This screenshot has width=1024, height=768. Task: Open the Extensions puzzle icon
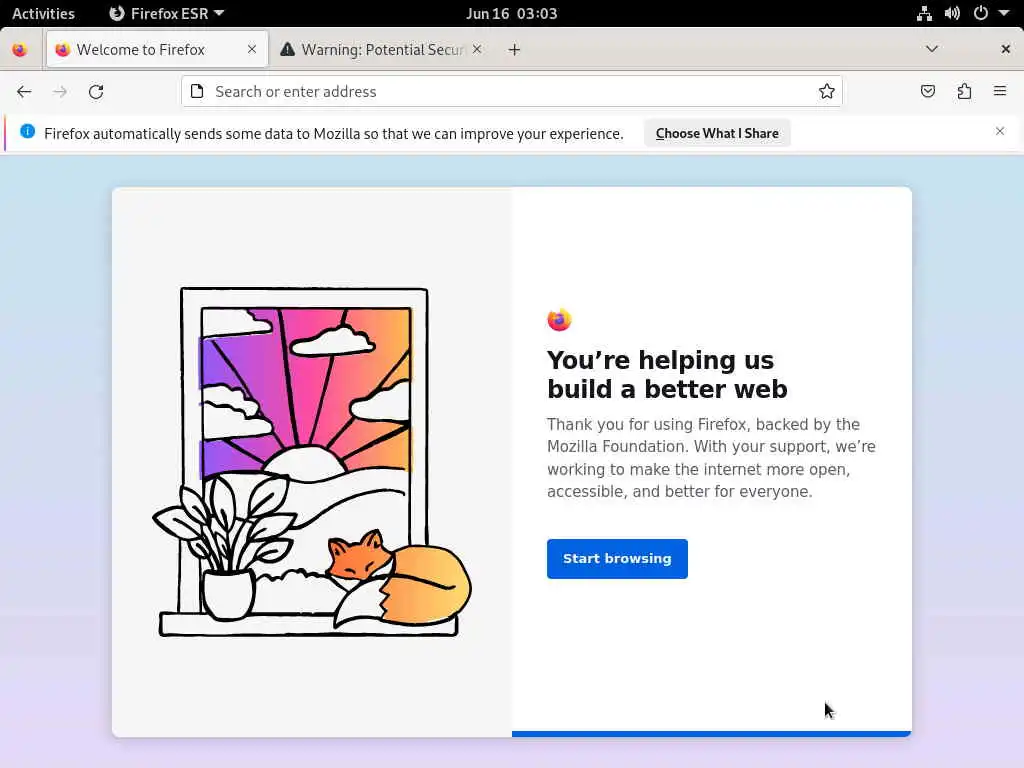coord(964,91)
